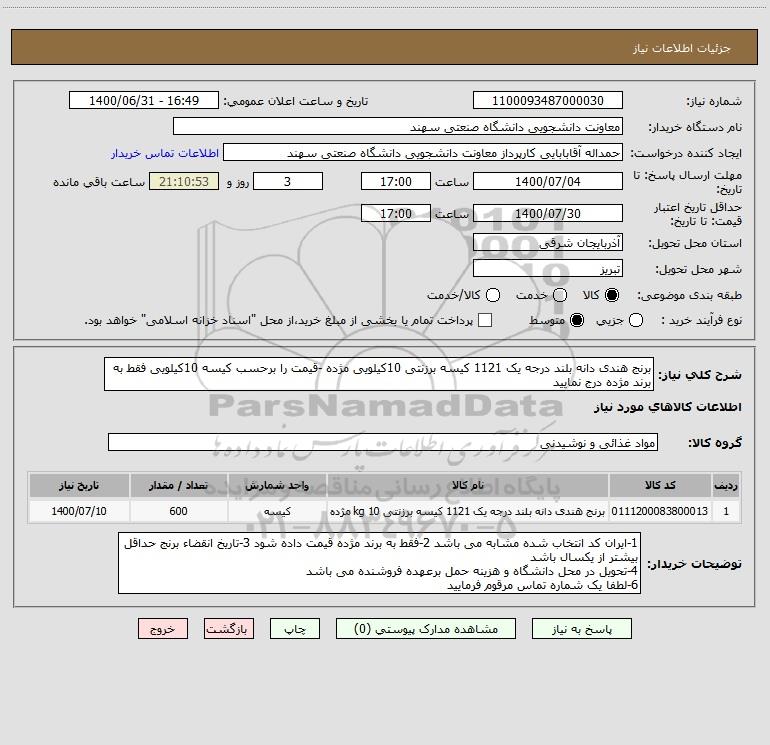Select the خدمت radio button
This screenshot has width=770, height=745.
click(560, 295)
